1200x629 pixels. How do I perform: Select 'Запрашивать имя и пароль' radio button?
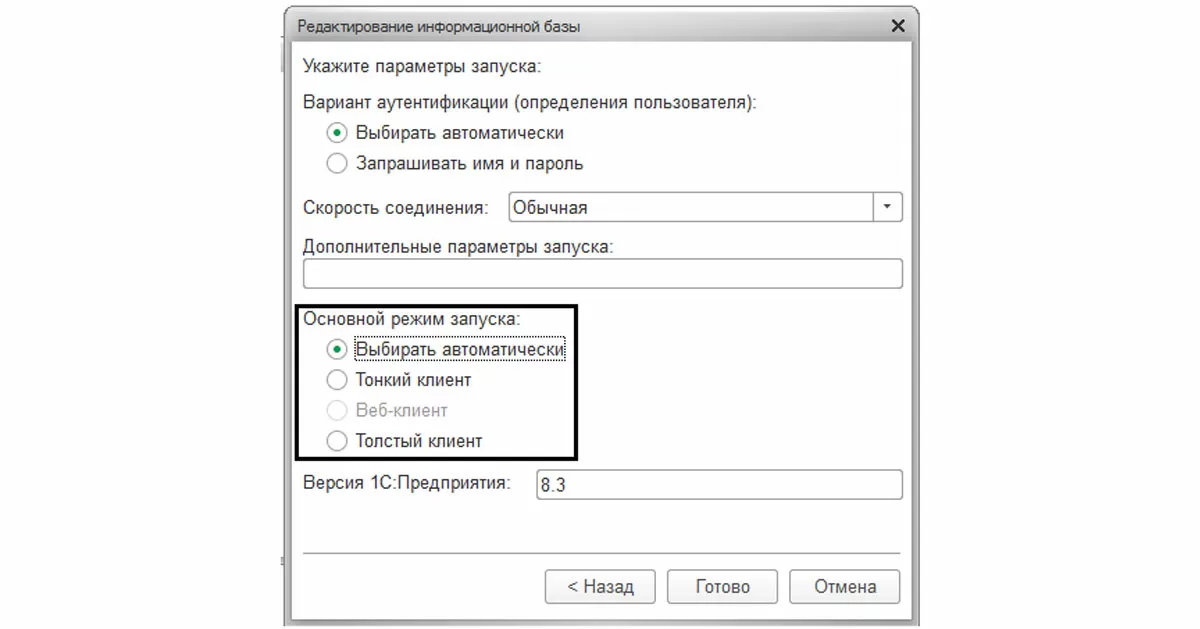coord(337,163)
